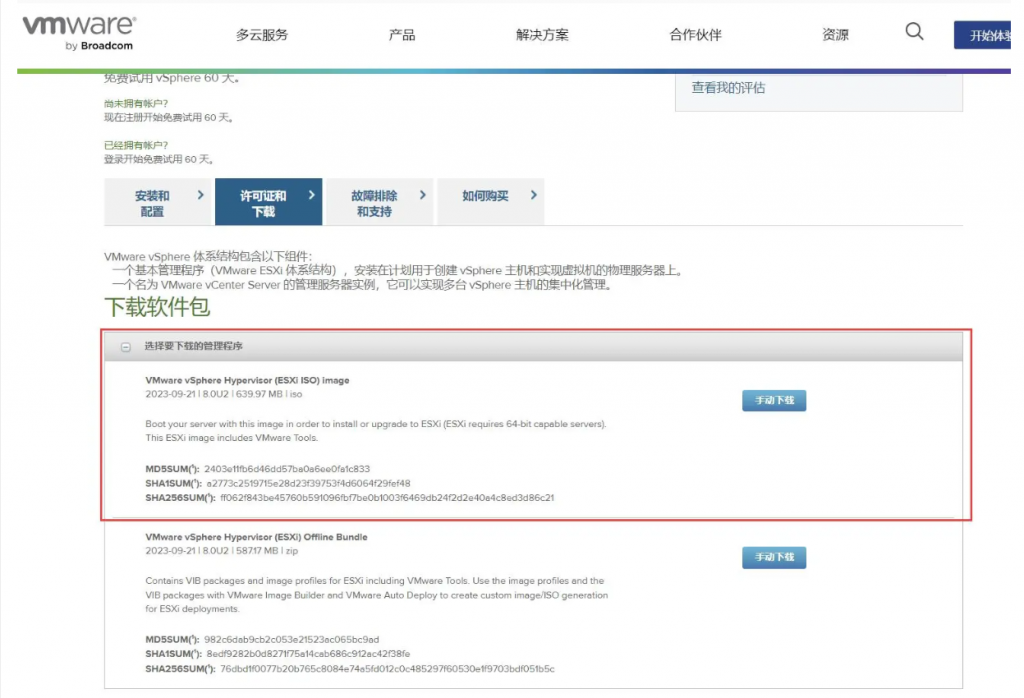This screenshot has width=1024, height=698.
Task: Open the 如何购买 tab
Action: (485, 196)
